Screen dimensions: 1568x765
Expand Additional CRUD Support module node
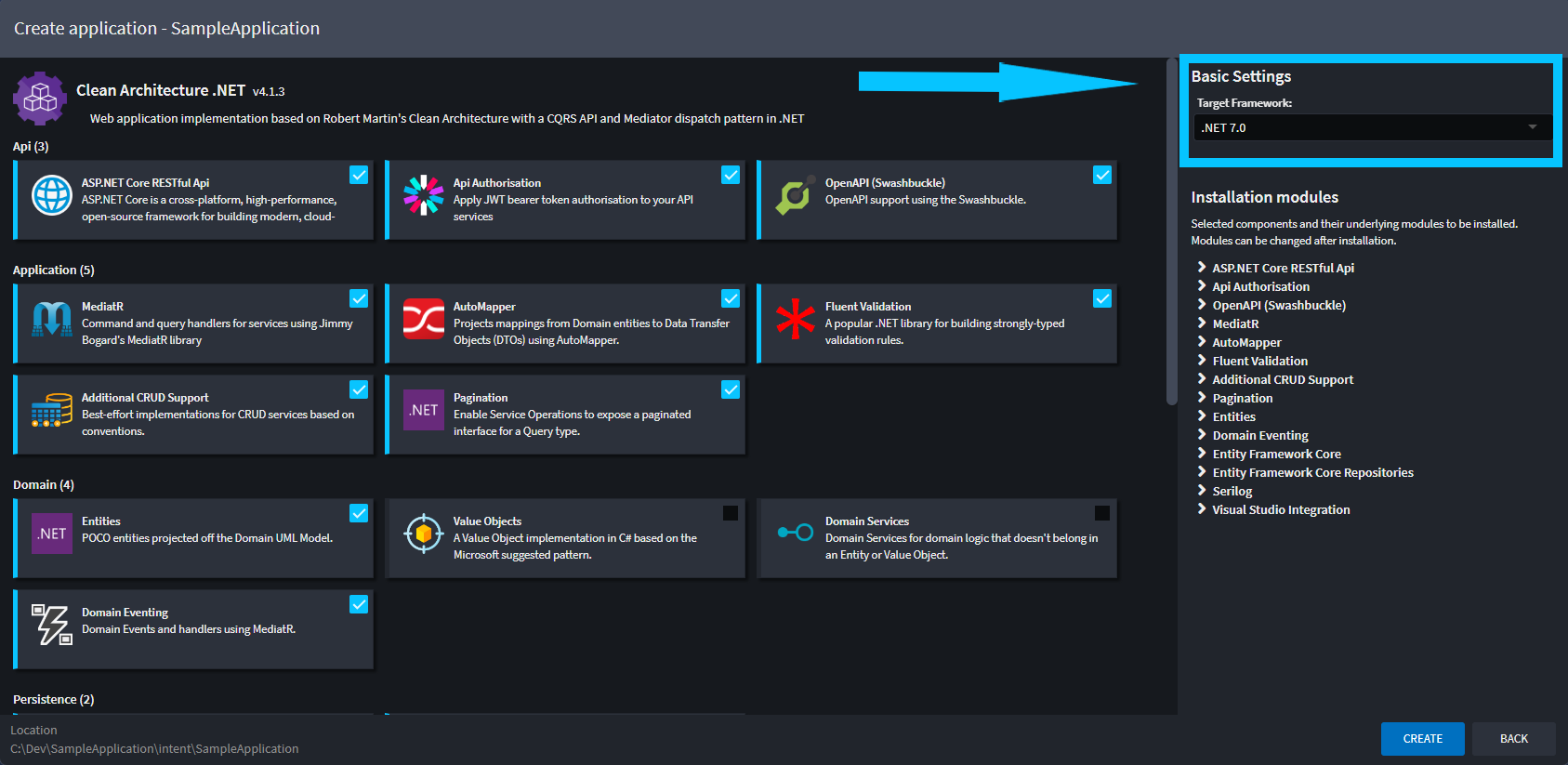1202,379
